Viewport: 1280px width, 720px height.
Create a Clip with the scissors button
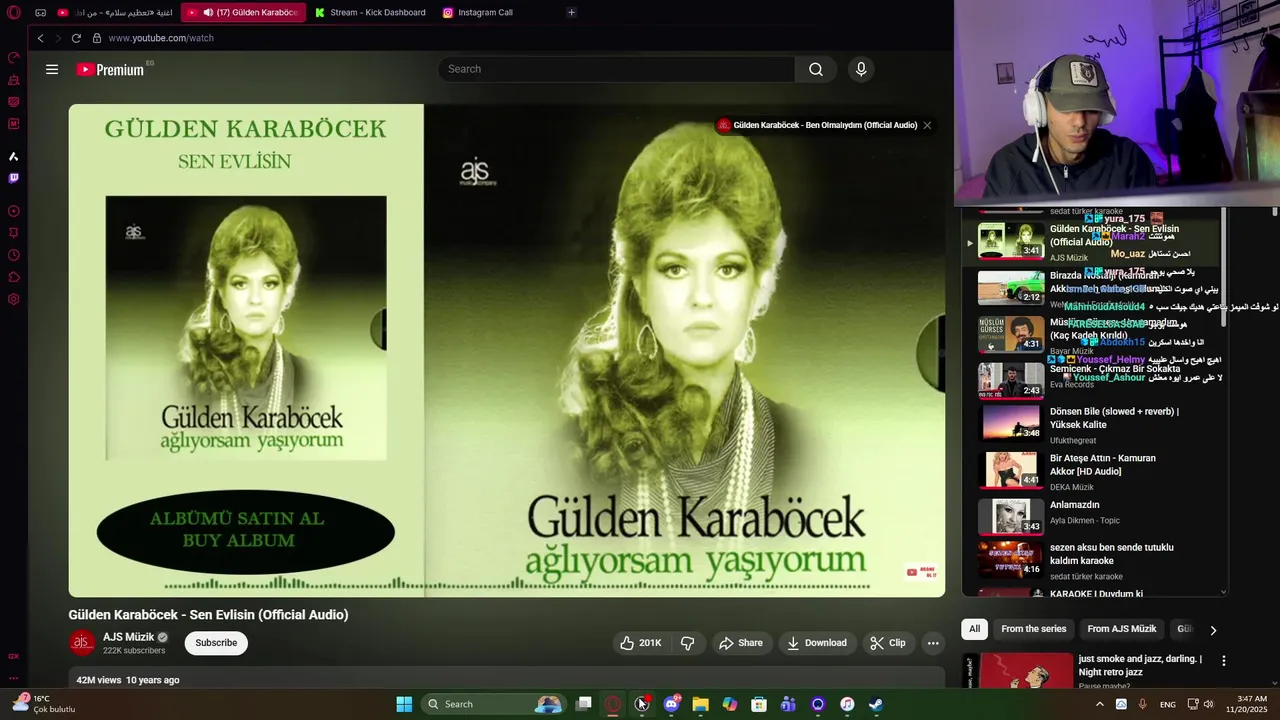[888, 643]
